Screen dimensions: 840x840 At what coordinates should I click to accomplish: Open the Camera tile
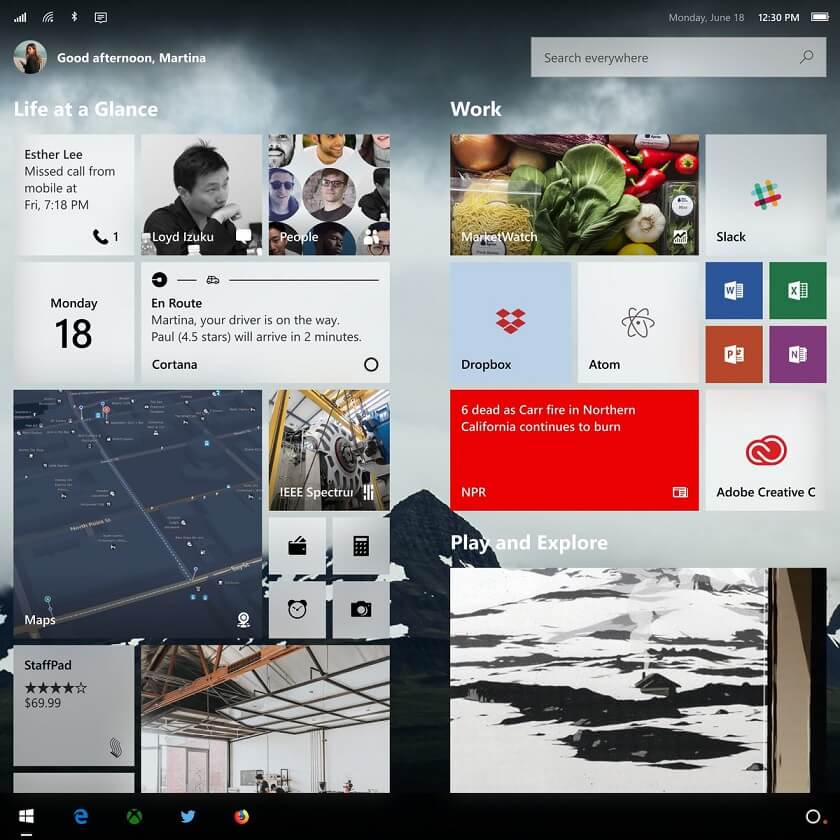pos(361,610)
